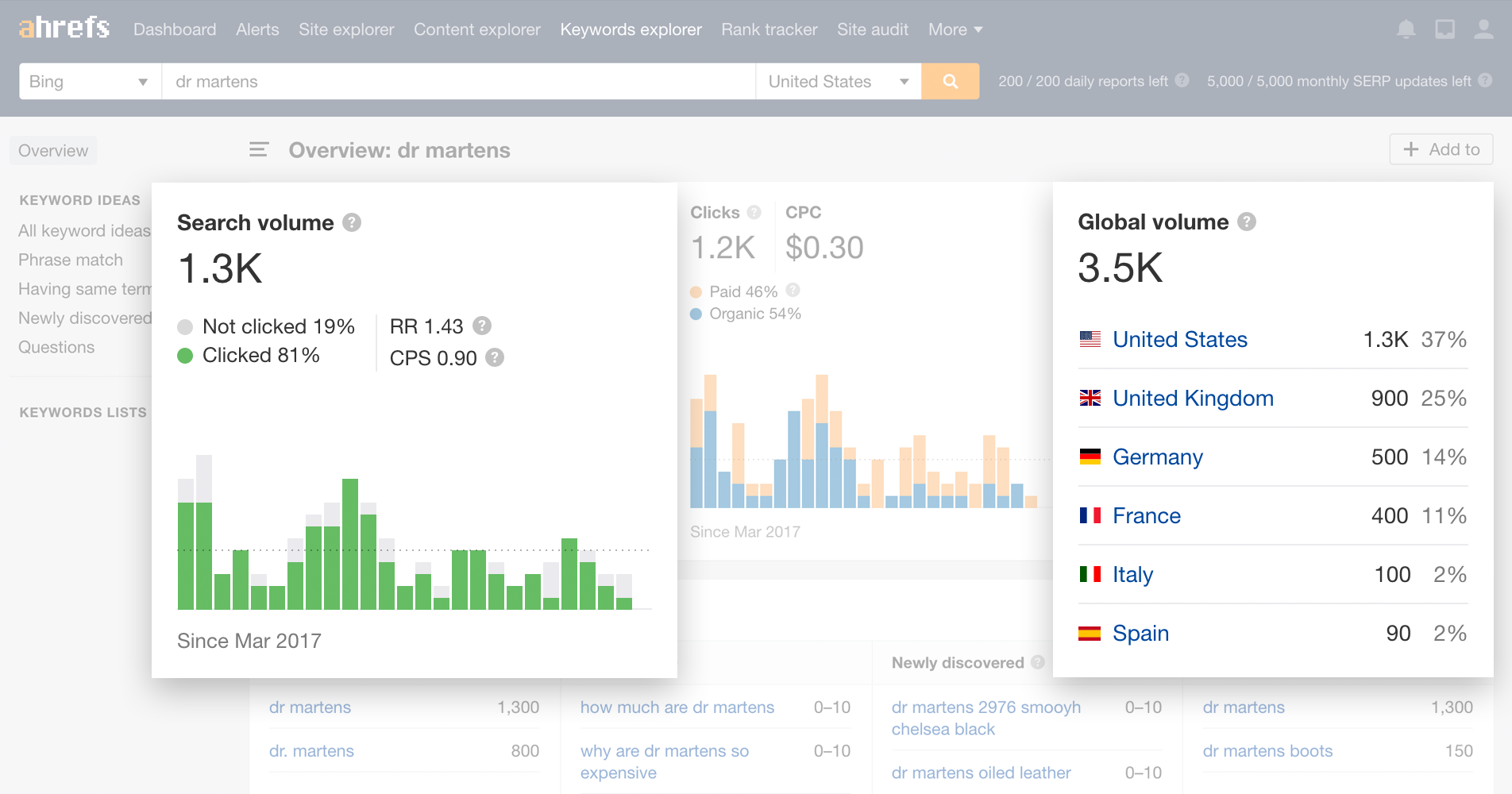
Task: Open the notifications bell icon
Action: pyautogui.click(x=1406, y=29)
